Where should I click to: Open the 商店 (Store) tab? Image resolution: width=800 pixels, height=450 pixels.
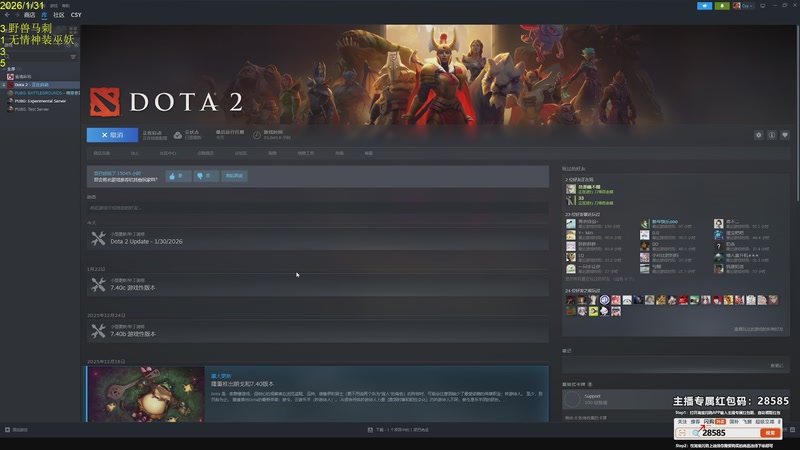point(30,15)
